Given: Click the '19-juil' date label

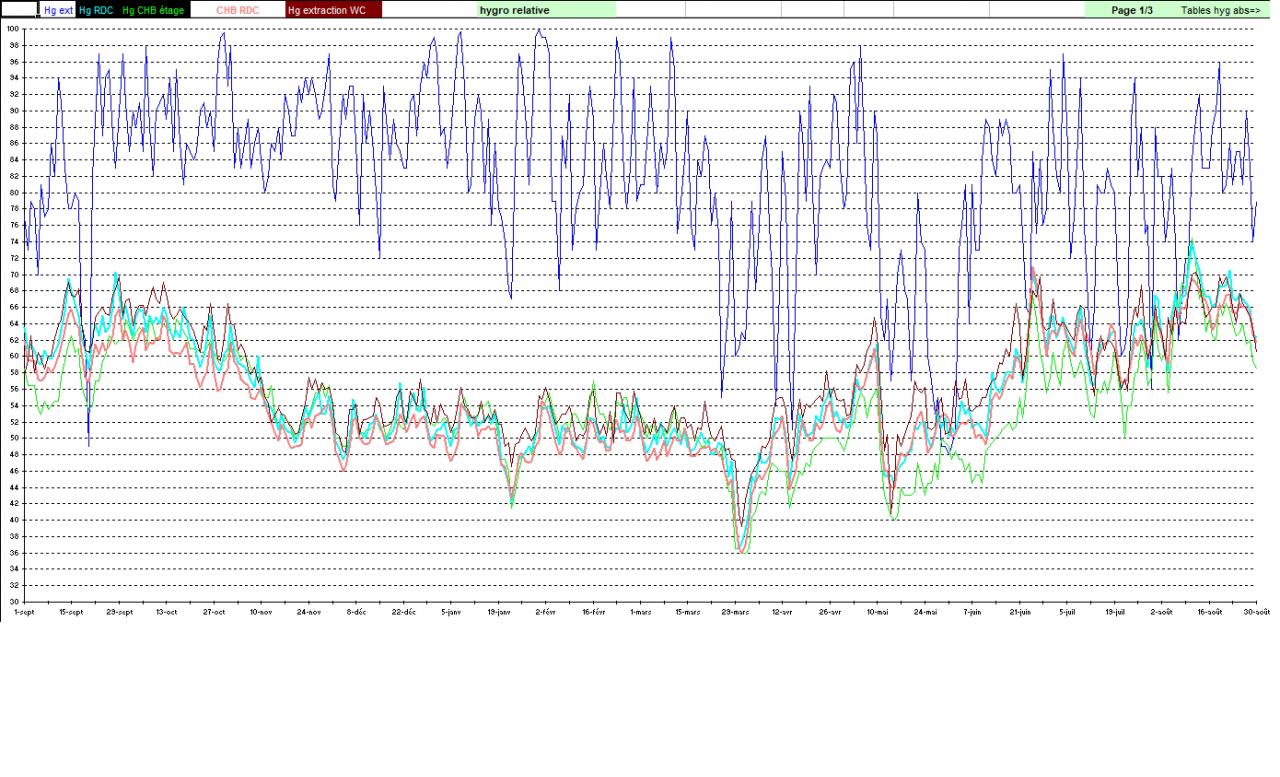Looking at the screenshot, I should coord(1115,611).
